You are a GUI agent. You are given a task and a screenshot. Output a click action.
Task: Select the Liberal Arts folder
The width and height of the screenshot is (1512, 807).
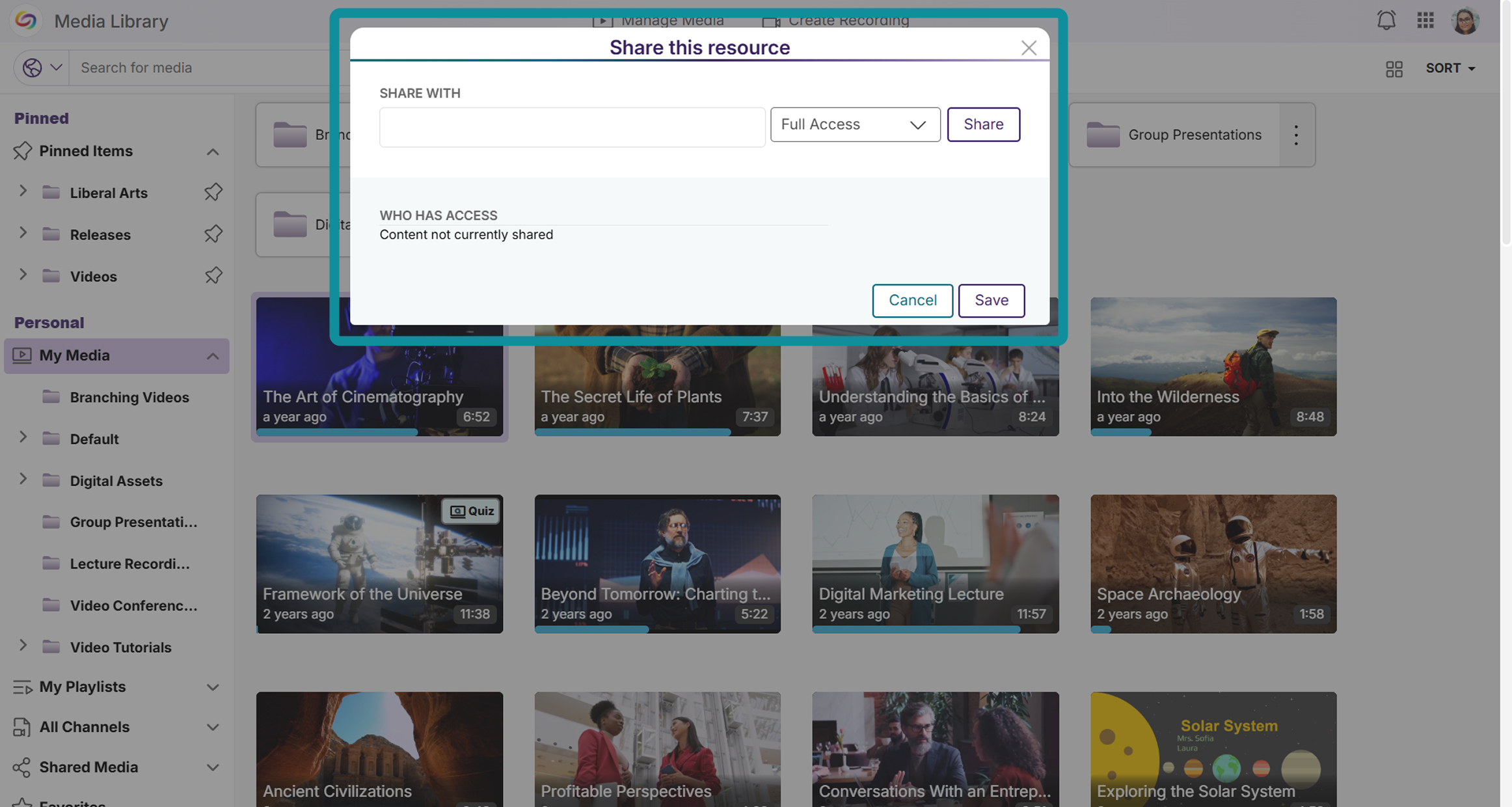(x=109, y=193)
